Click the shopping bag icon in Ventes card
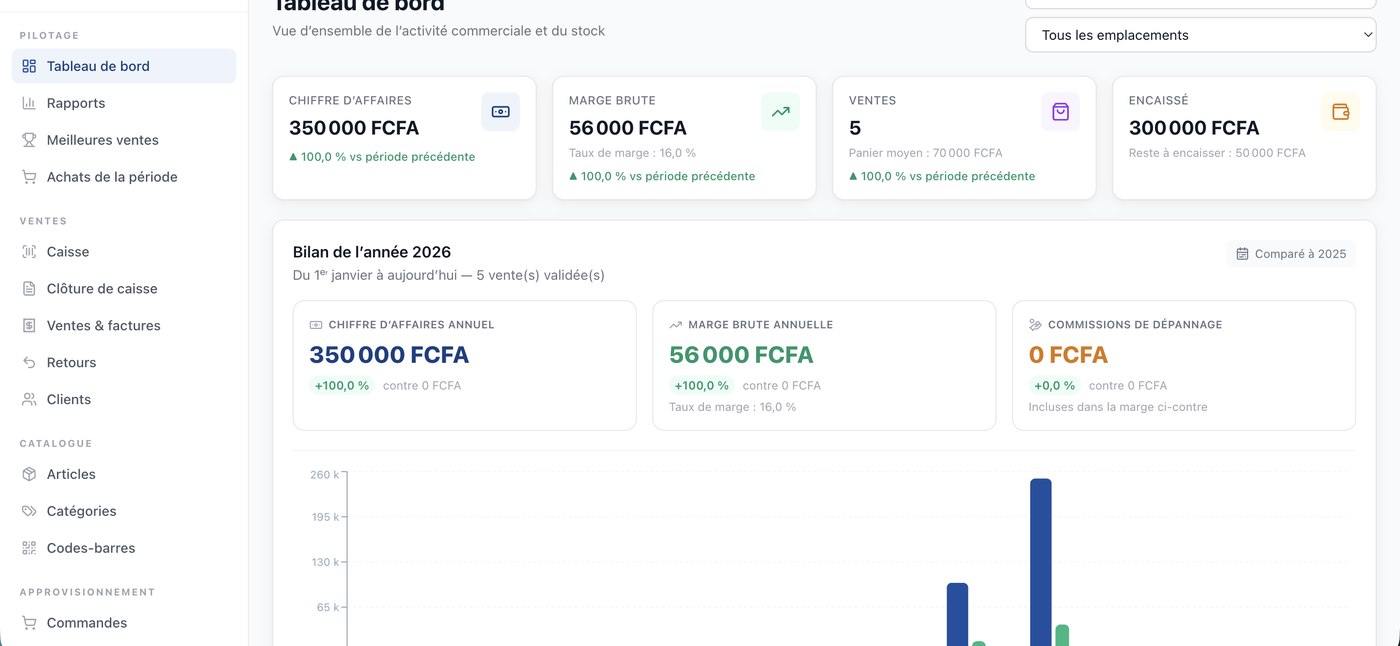The width and height of the screenshot is (1400, 646). 1060,112
